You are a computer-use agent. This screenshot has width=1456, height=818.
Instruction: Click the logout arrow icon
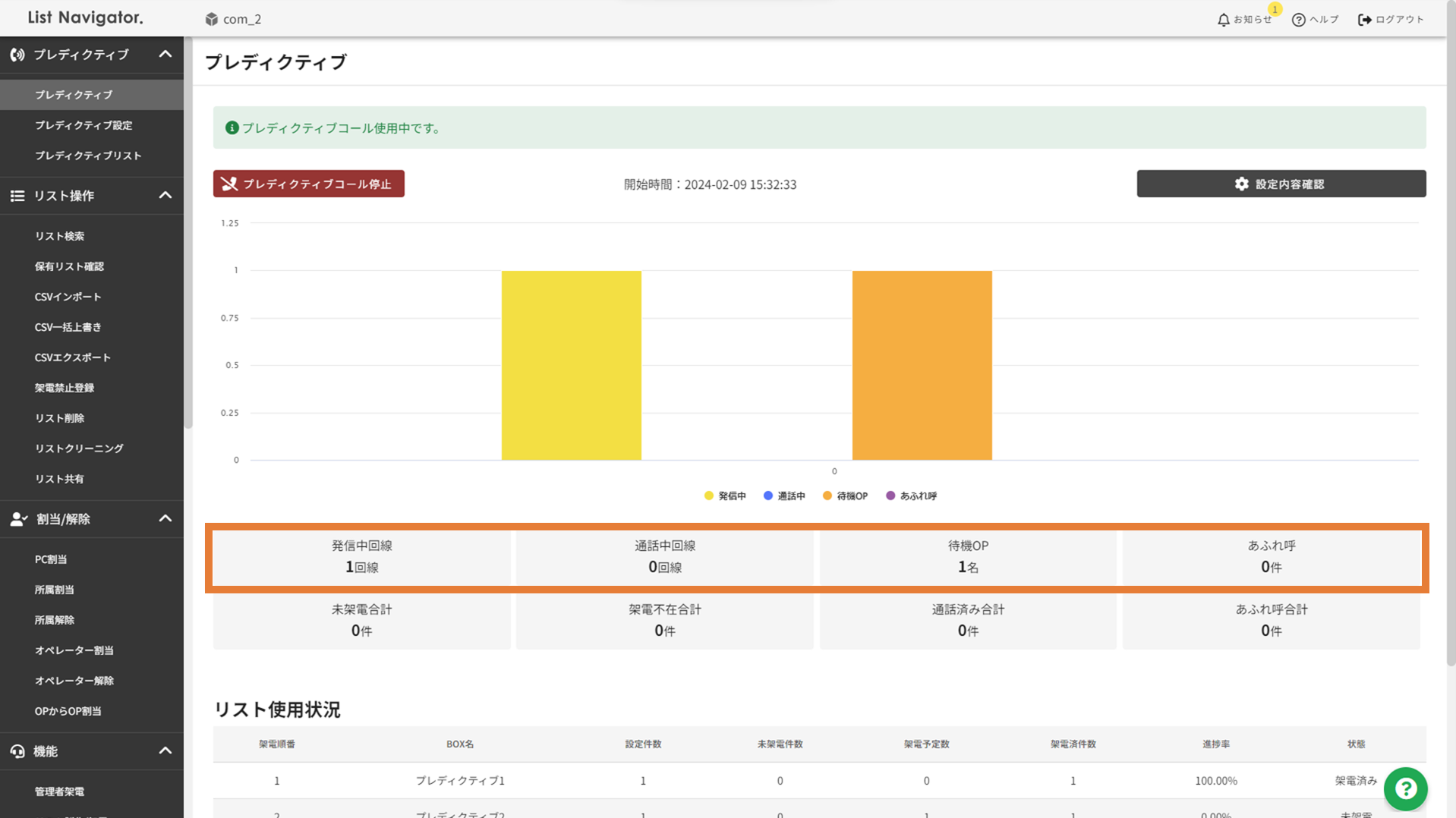coord(1364,20)
